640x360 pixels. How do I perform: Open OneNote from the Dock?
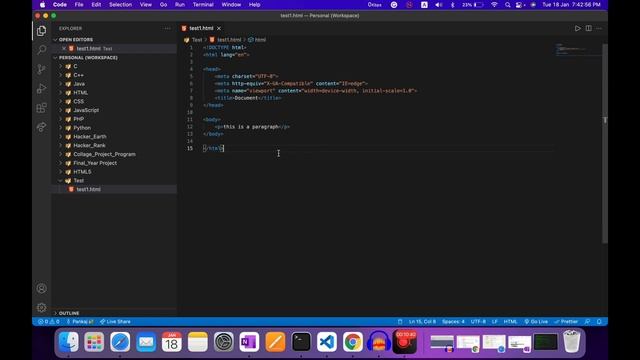[x=249, y=342]
